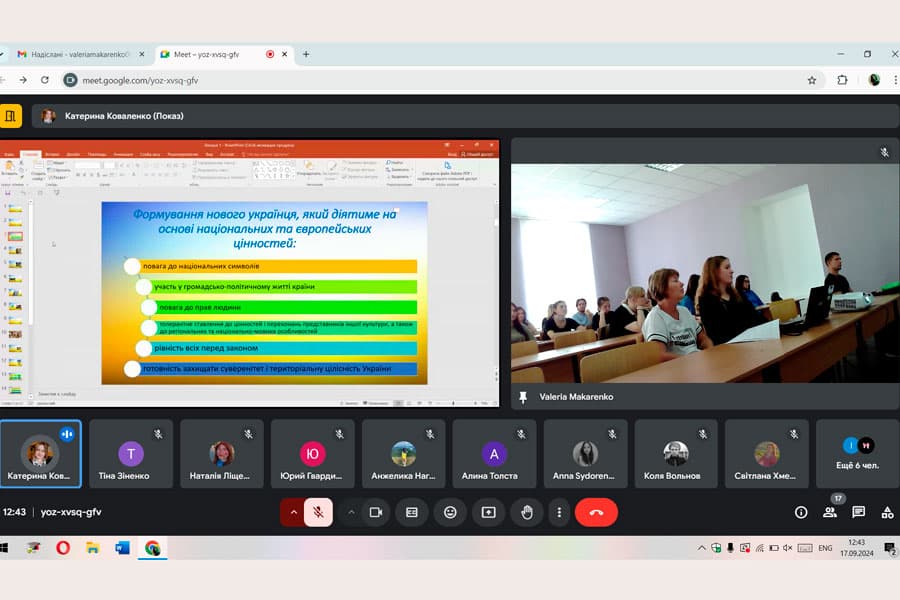This screenshot has width=900, height=600.
Task: Open the tray volume icon
Action: coord(788,548)
